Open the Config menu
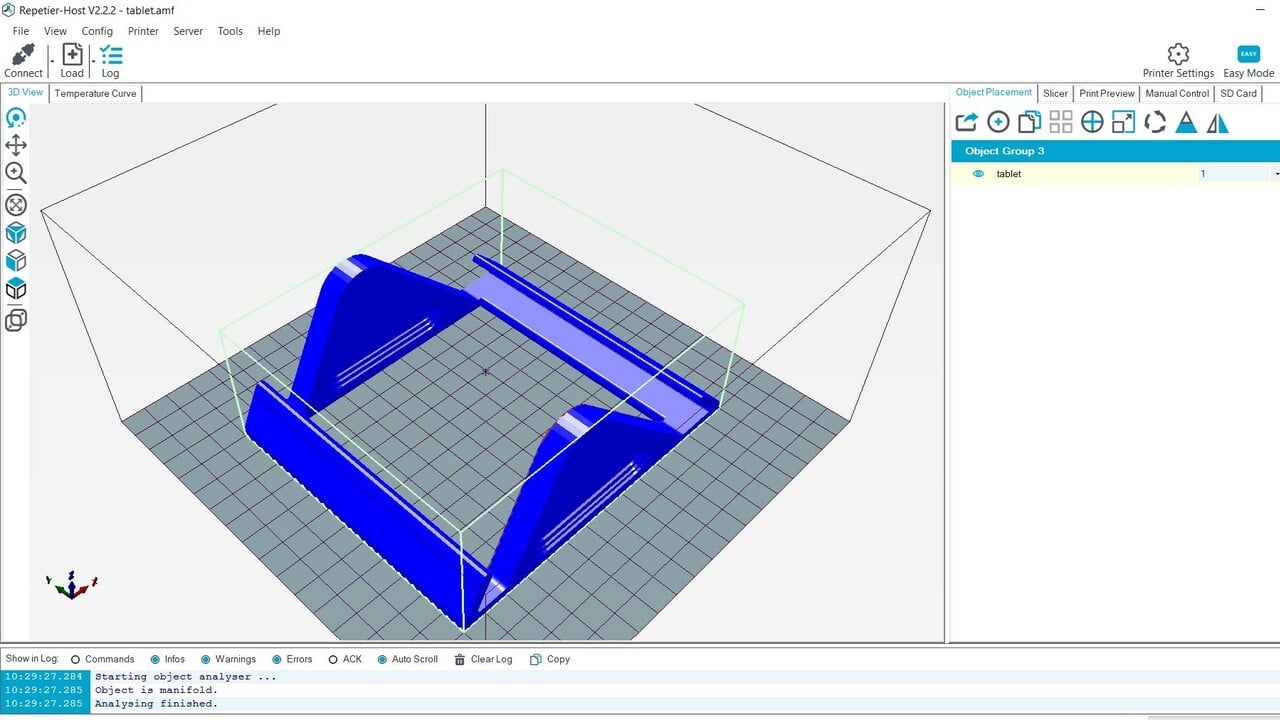1280x720 pixels. [97, 31]
